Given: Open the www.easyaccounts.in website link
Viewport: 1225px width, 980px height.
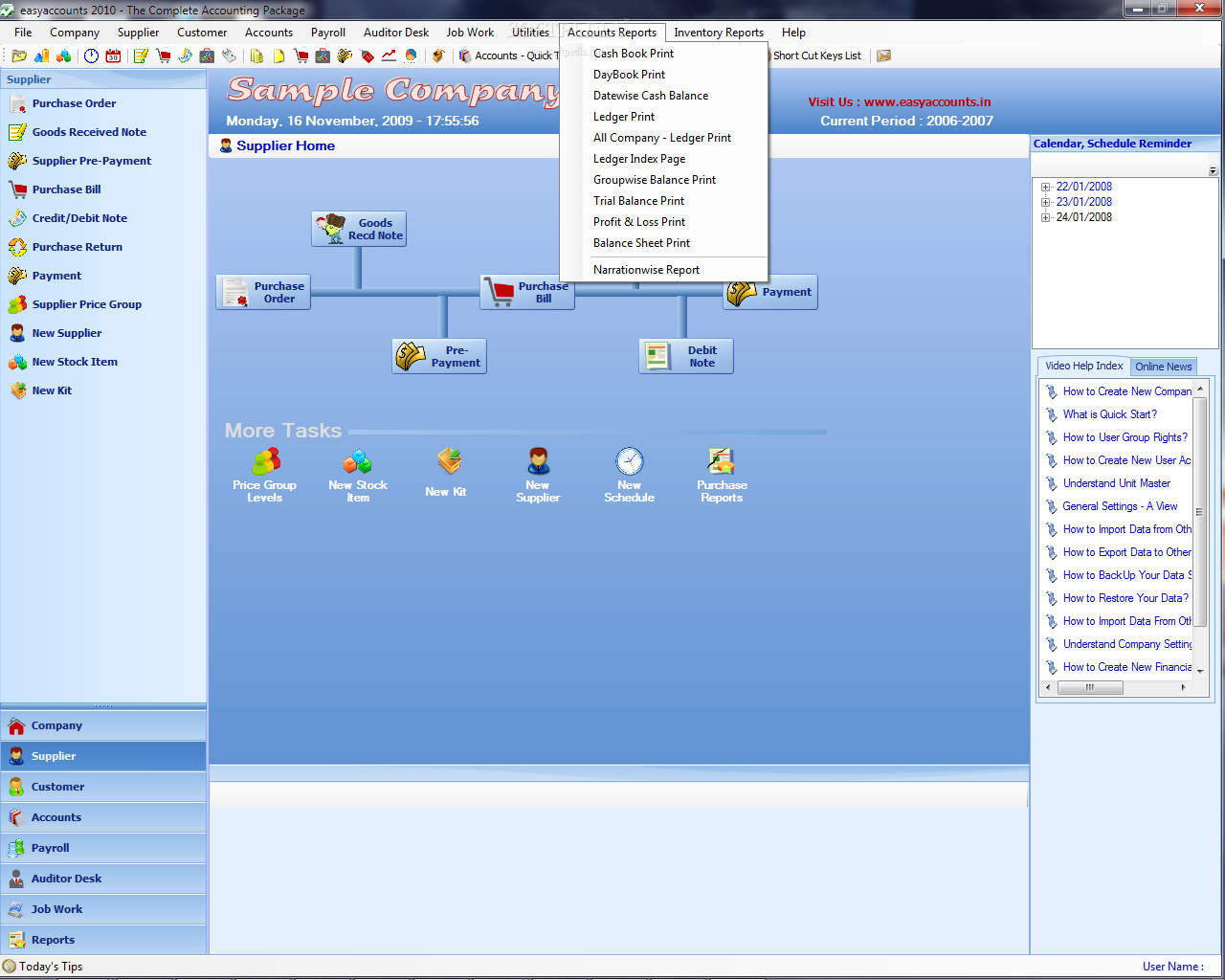Looking at the screenshot, I should [926, 102].
